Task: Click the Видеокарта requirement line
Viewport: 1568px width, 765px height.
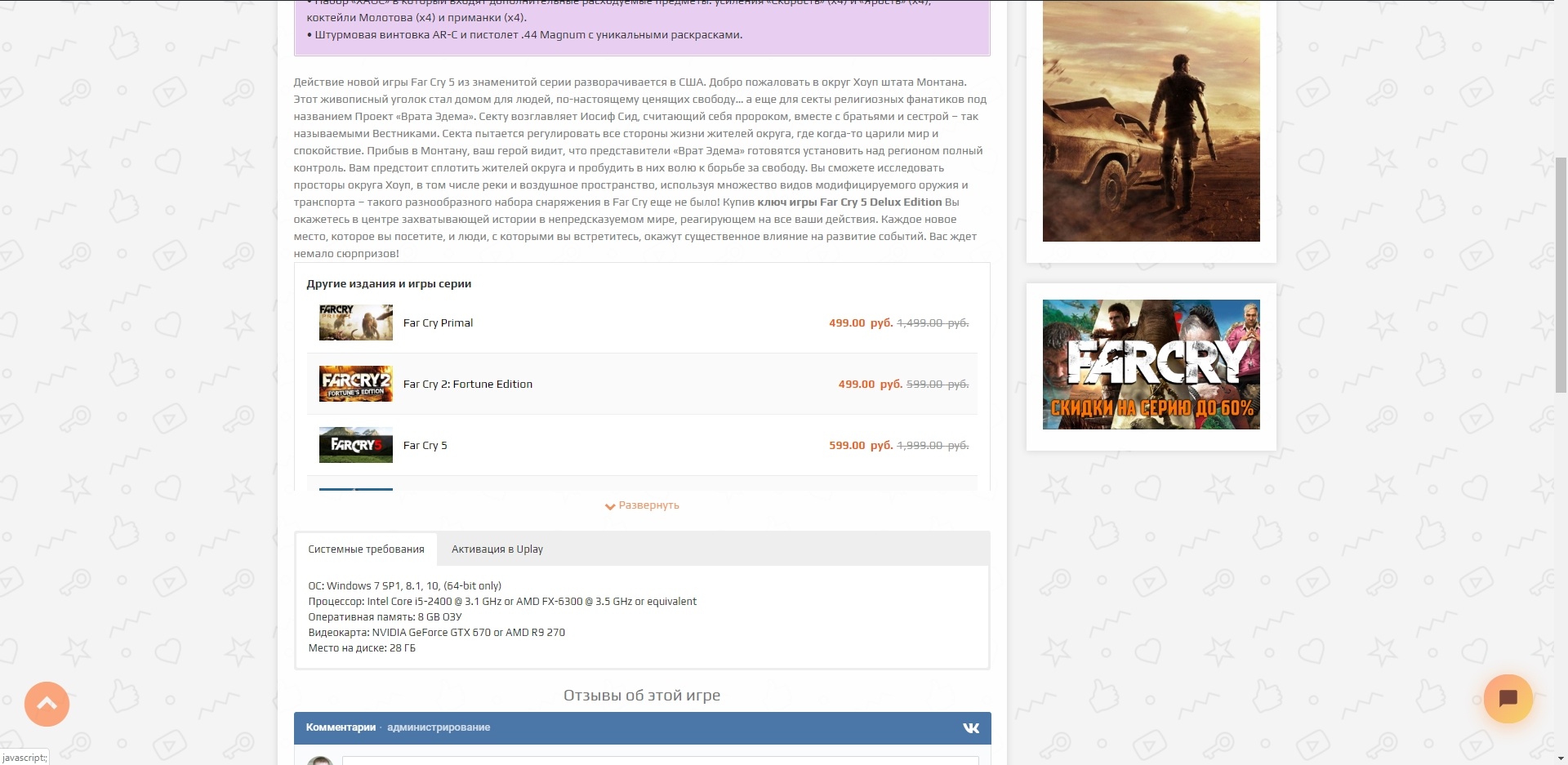Action: point(436,633)
